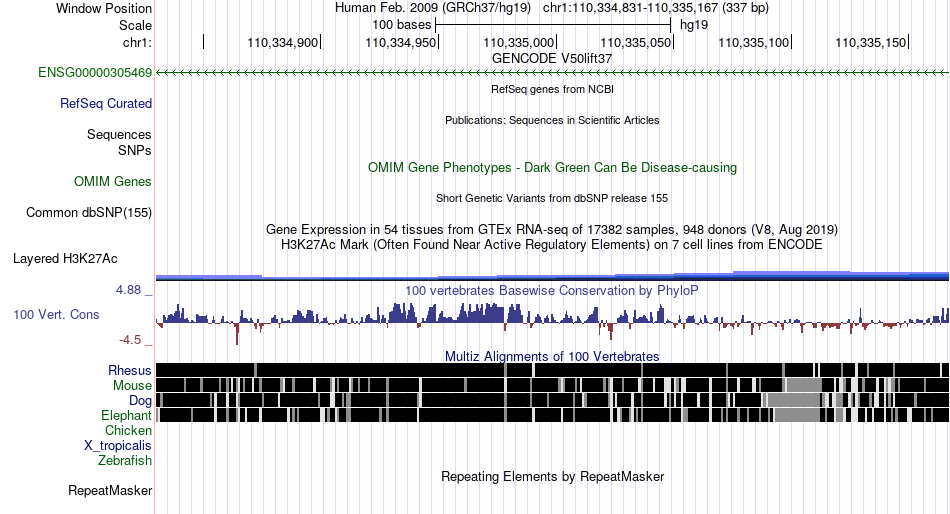
Task: Click the Zebrafish species label
Action: pyautogui.click(x=125, y=461)
